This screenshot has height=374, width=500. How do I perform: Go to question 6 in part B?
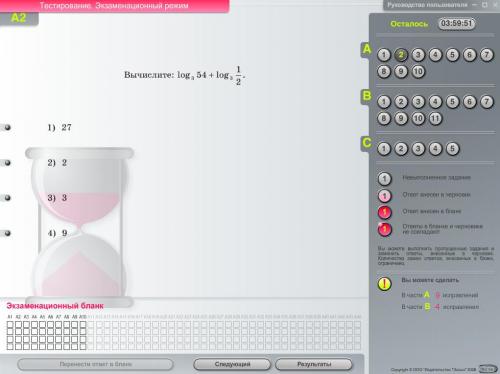click(469, 102)
